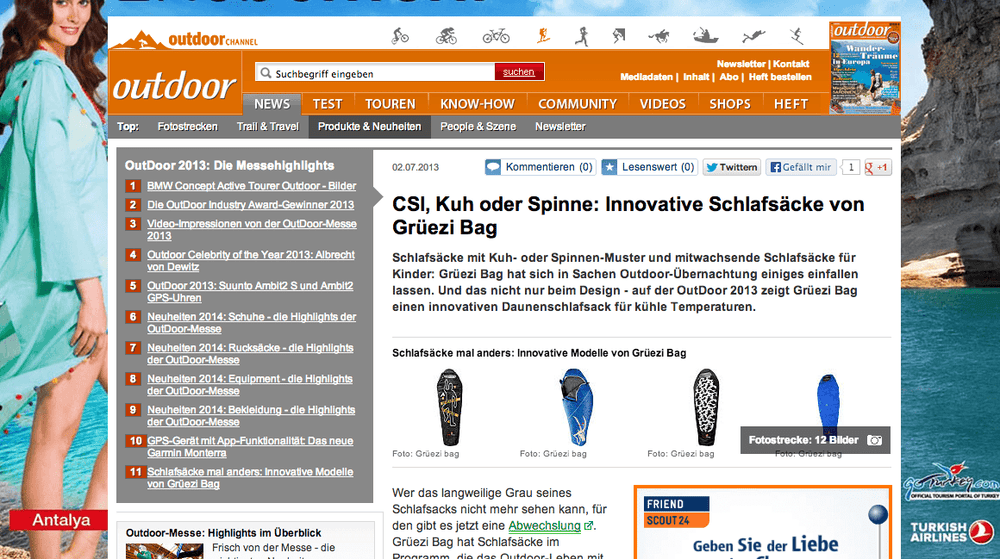Select the kayaking channel icon
The height and width of the screenshot is (559, 1000).
tap(705, 36)
